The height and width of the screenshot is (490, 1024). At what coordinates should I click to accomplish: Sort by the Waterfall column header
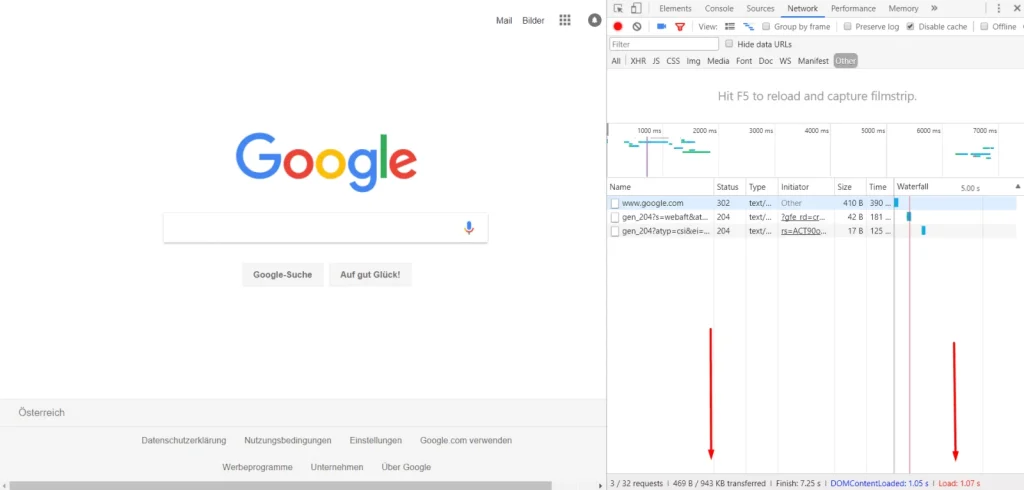coord(958,187)
